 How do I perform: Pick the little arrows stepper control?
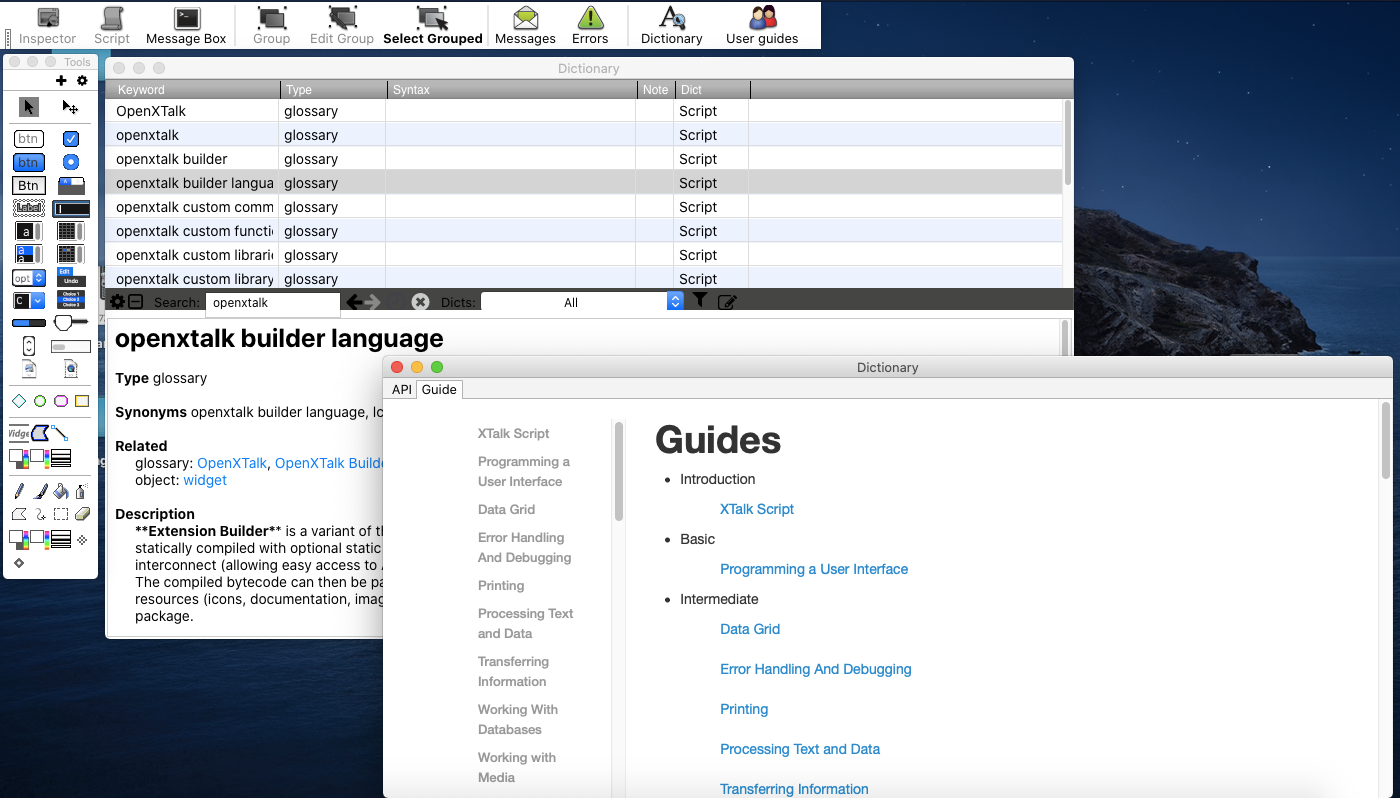(x=29, y=346)
